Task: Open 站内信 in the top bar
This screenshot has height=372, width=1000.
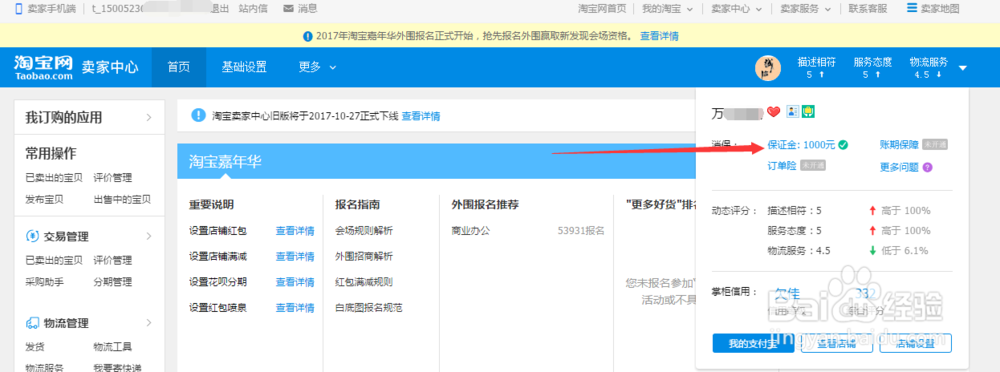Action: (x=253, y=9)
